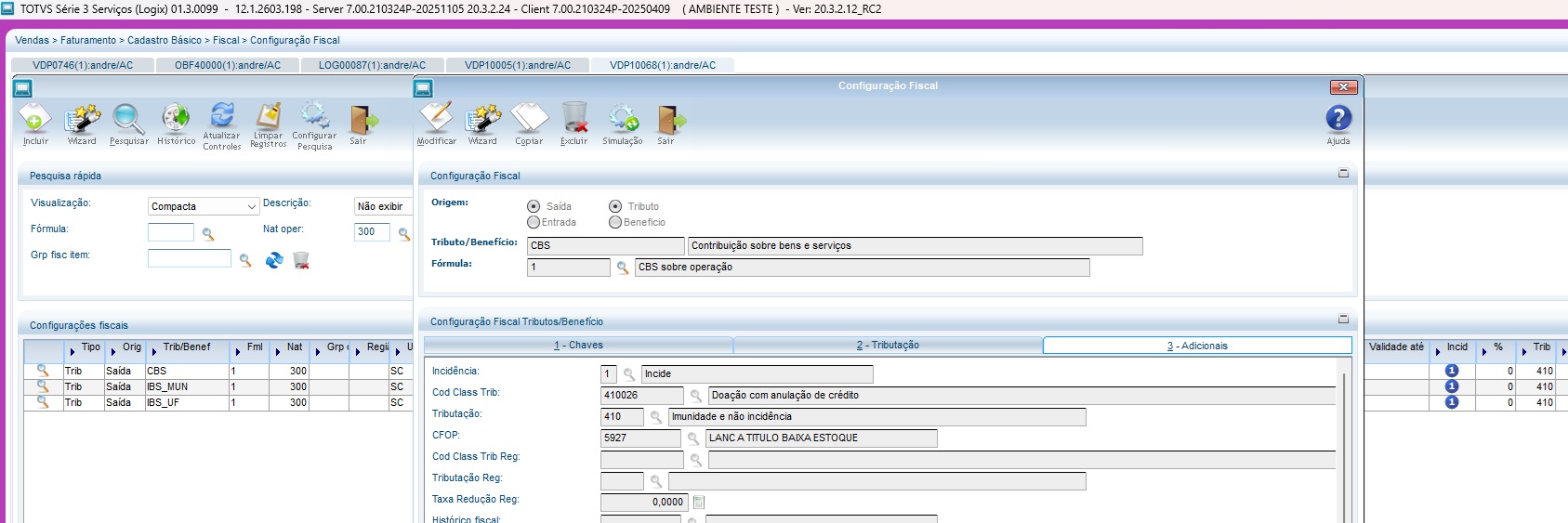Switch to the 3 - Adicionais tab
Image resolution: width=1568 pixels, height=523 pixels.
[1197, 346]
